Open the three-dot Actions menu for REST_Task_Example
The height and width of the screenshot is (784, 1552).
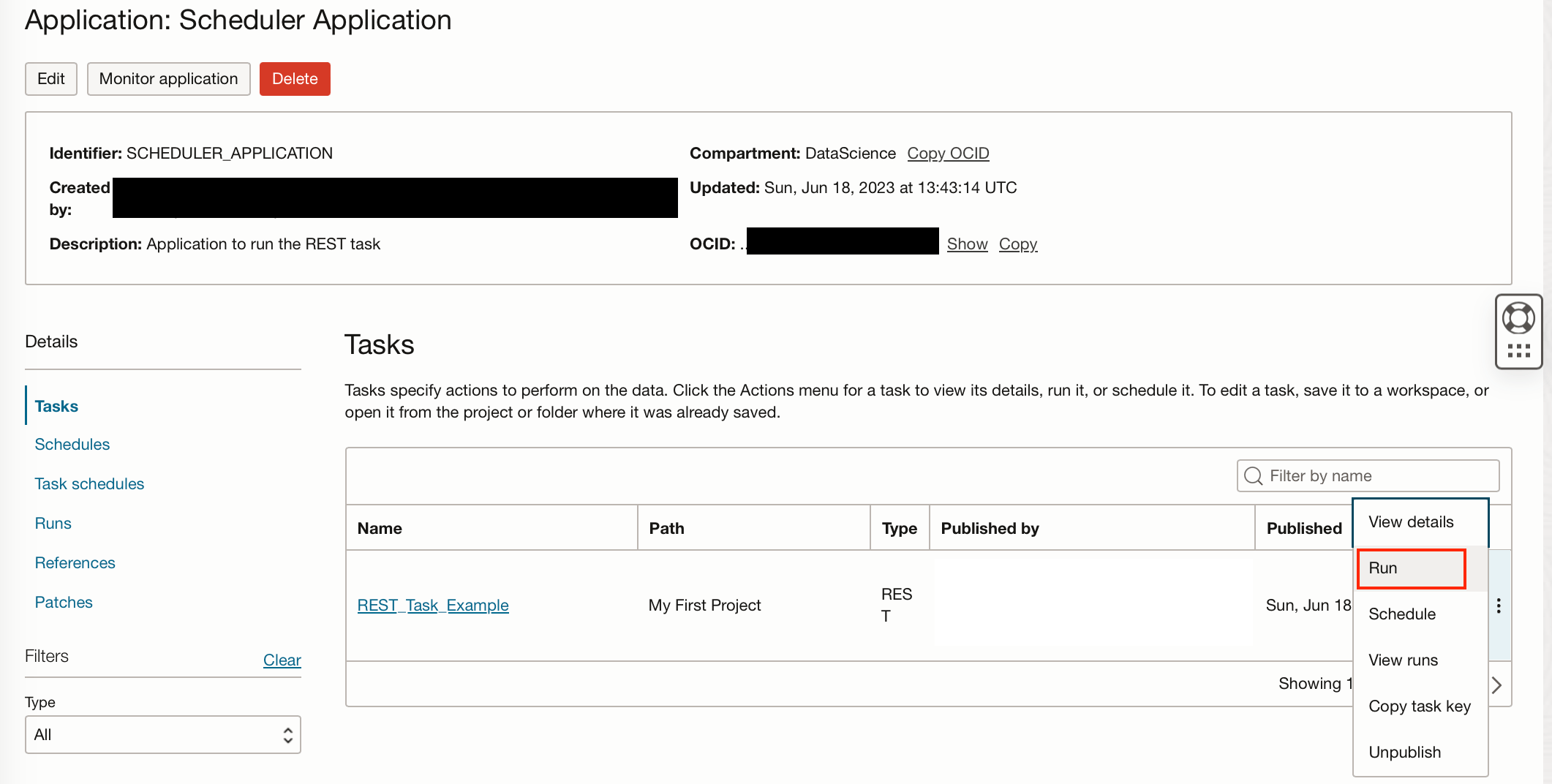pos(1498,606)
